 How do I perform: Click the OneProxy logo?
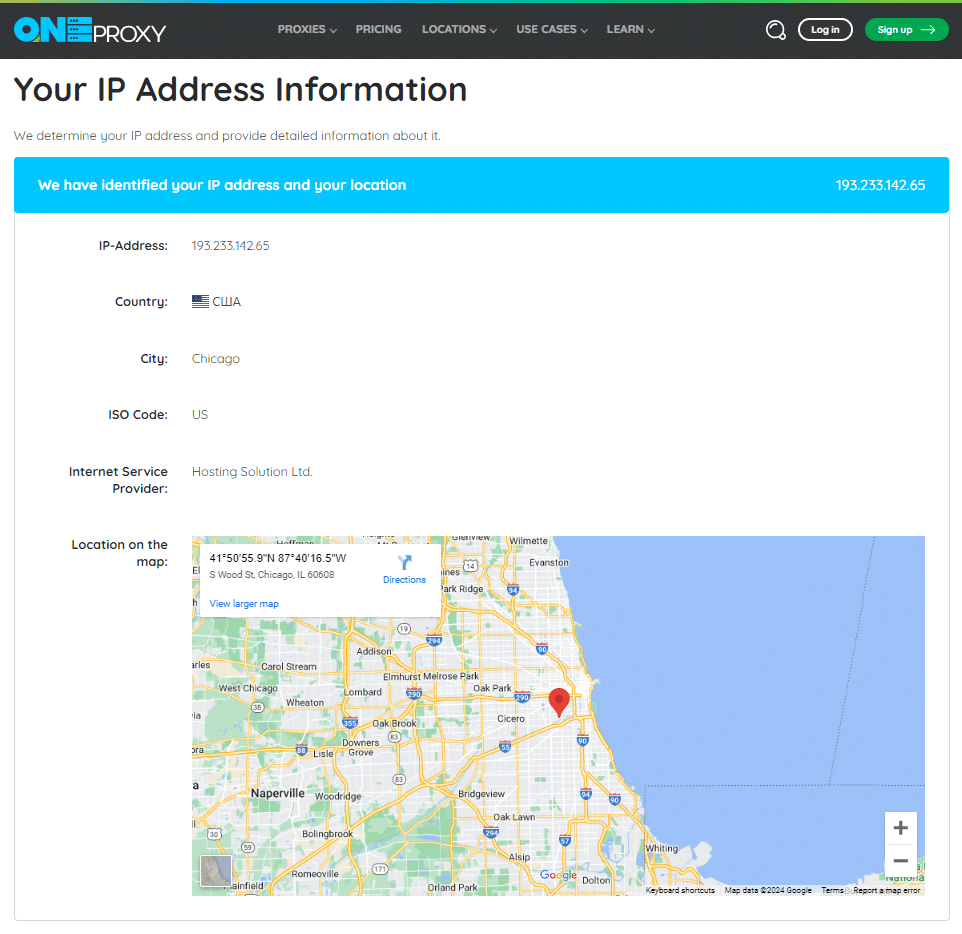[90, 30]
